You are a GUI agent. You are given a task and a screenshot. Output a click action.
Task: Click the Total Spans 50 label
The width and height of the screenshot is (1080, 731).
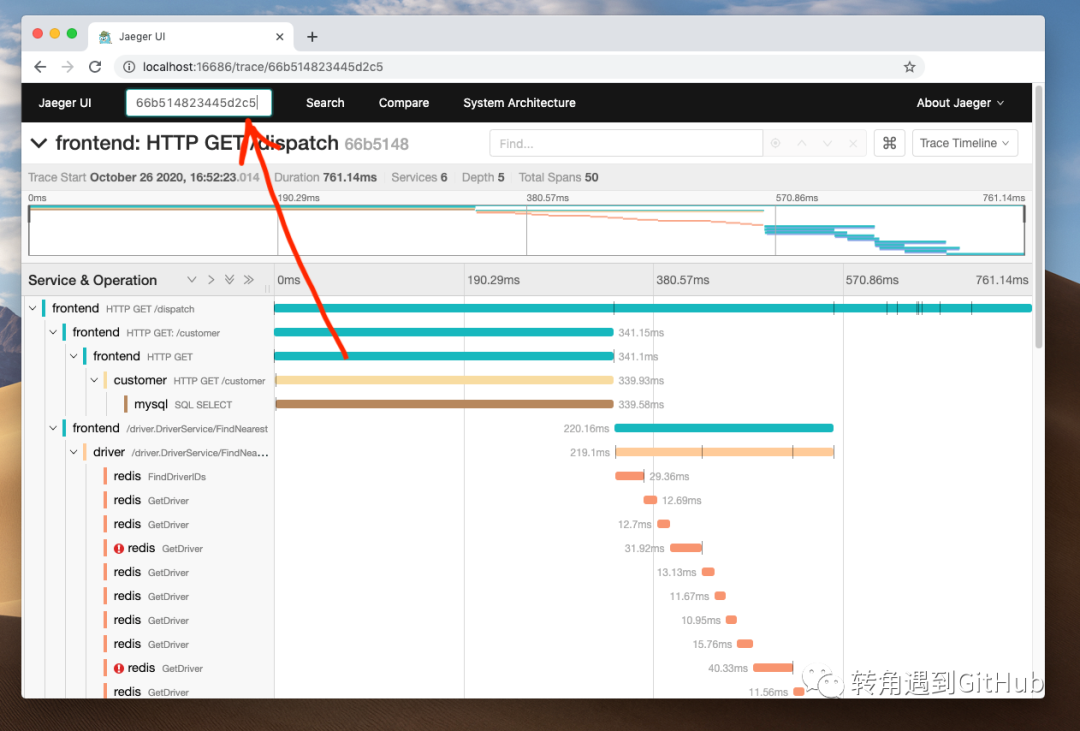click(559, 177)
